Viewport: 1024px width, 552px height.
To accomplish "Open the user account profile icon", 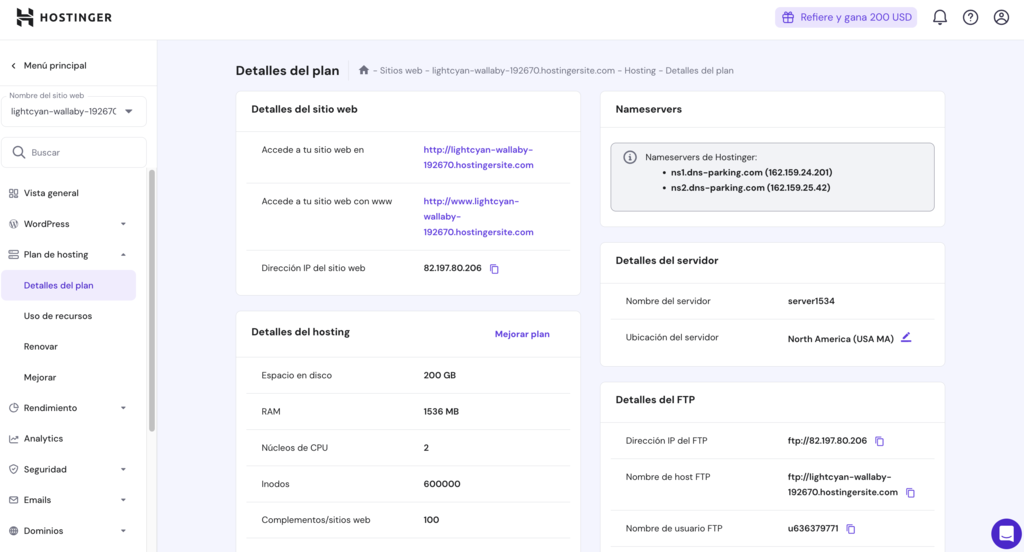I will click(1001, 17).
